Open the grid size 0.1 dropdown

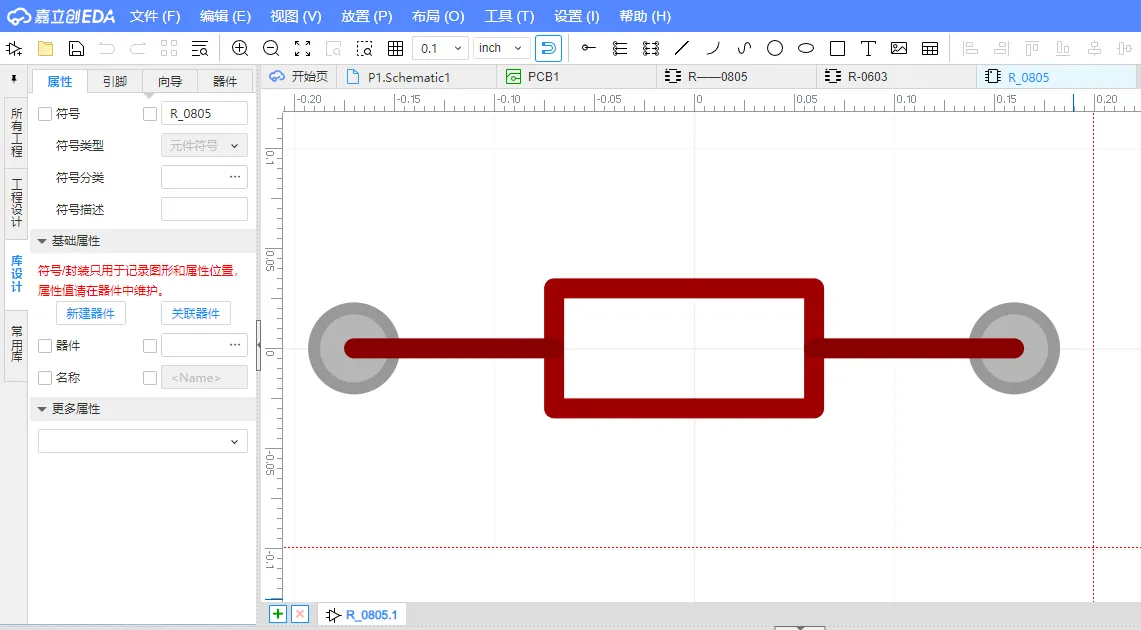pyautogui.click(x=440, y=49)
